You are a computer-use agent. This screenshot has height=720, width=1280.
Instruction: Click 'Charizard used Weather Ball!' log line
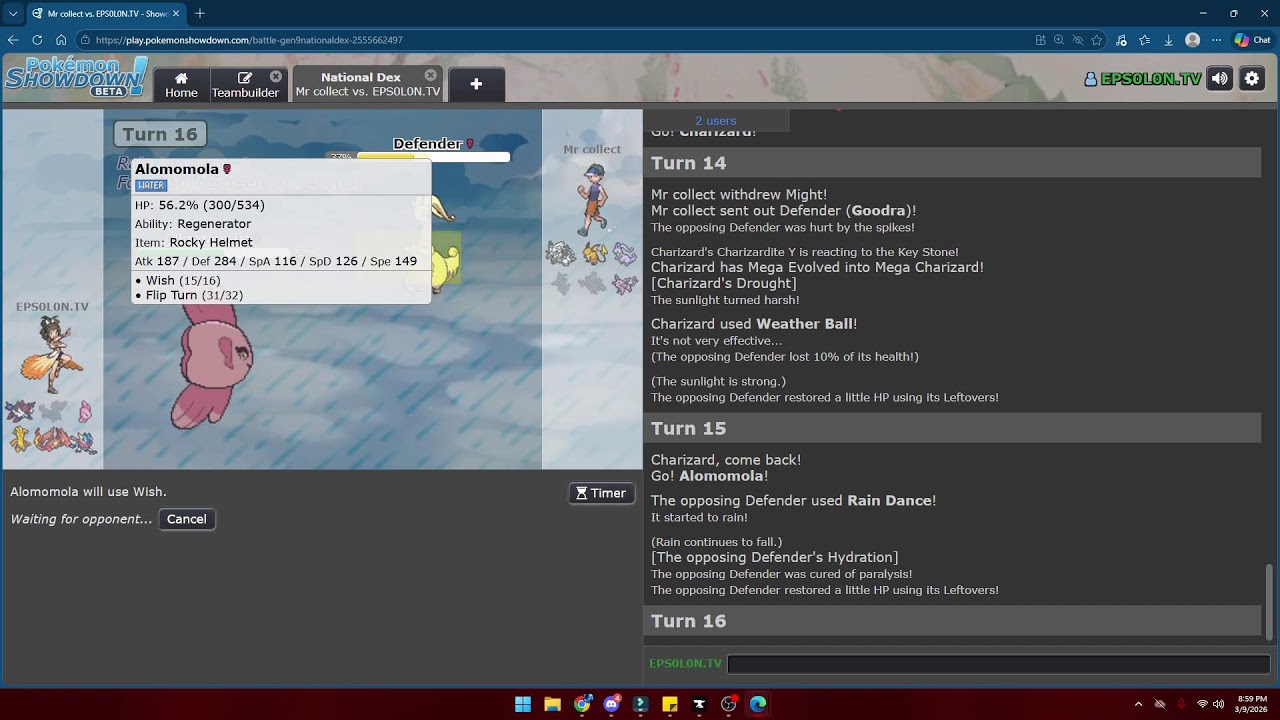754,324
